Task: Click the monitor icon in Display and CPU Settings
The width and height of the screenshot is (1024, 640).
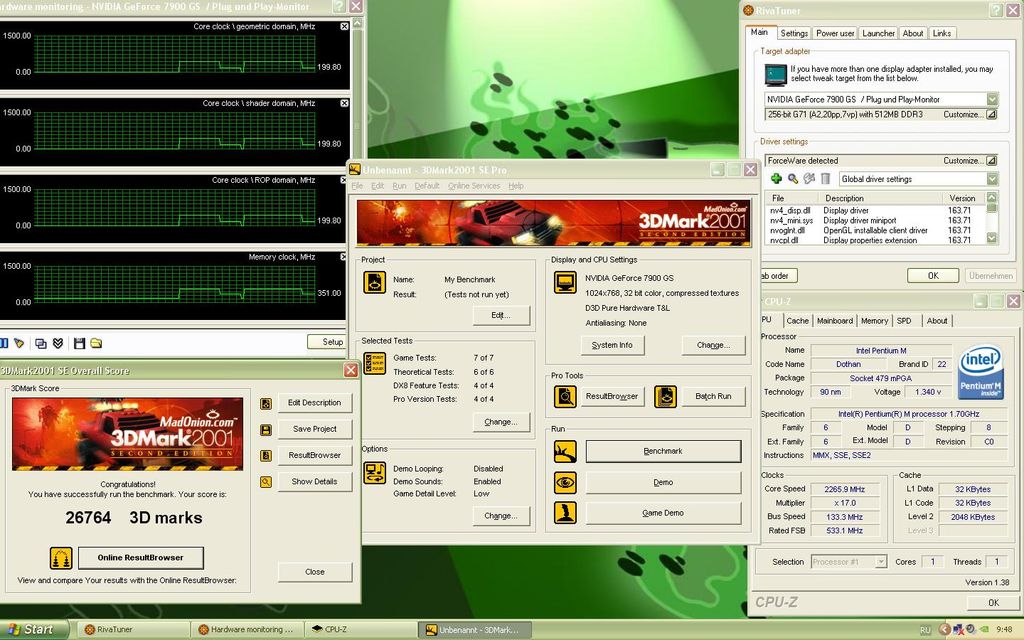Action: 566,283
